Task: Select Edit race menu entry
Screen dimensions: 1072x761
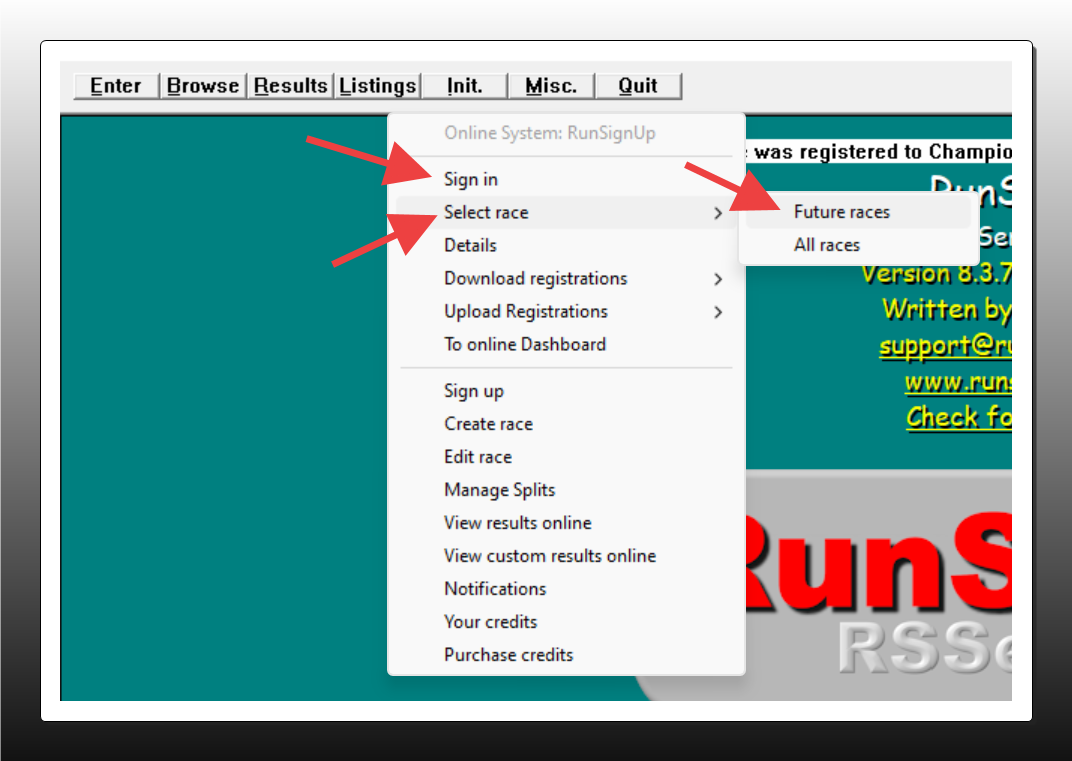Action: pos(566,457)
